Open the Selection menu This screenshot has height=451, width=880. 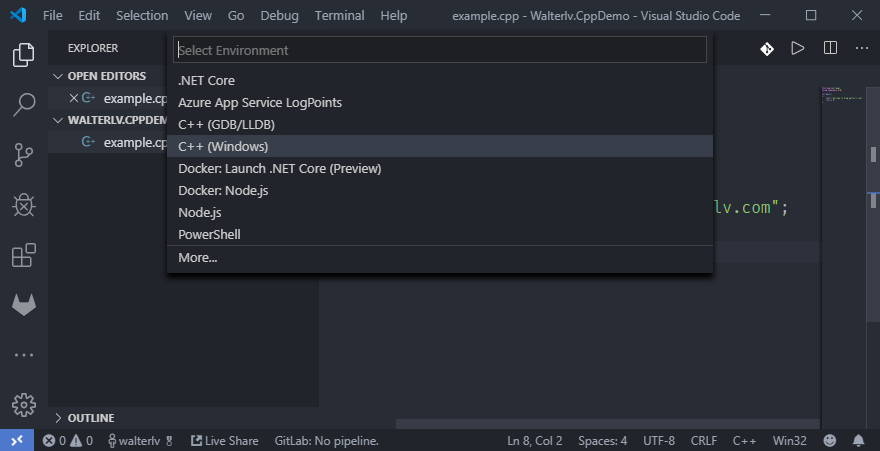pyautogui.click(x=142, y=16)
